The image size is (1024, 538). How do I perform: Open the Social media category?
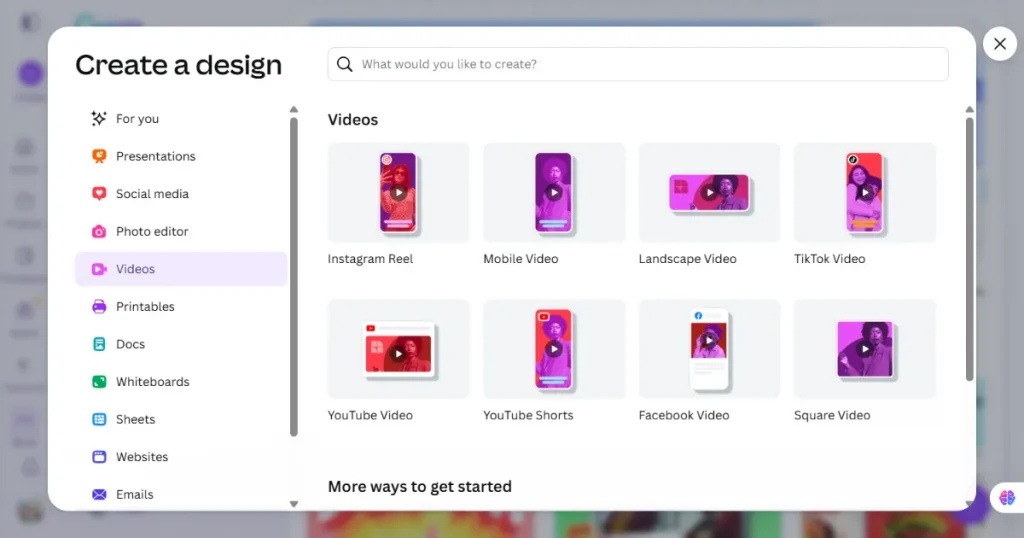click(x=181, y=193)
